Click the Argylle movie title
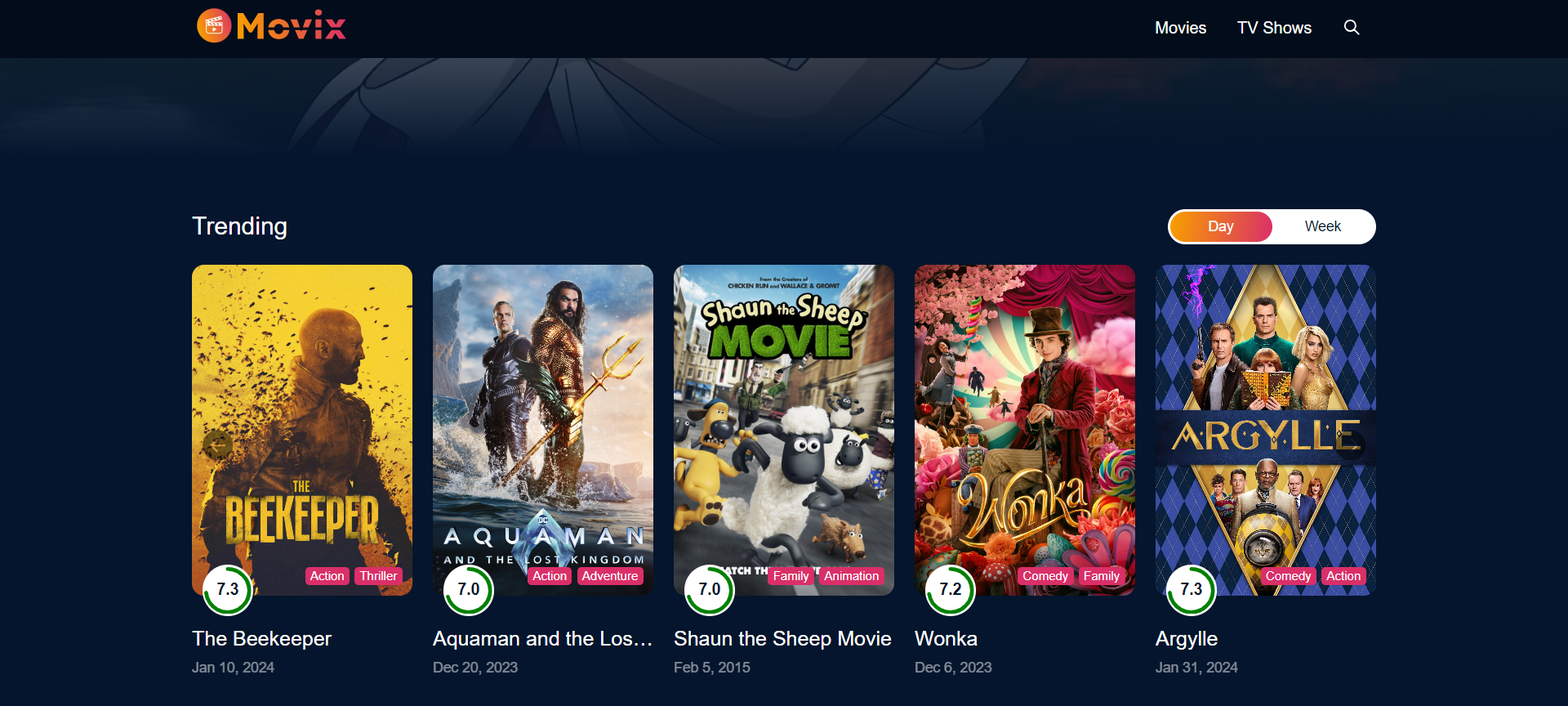The height and width of the screenshot is (706, 1568). (1187, 639)
